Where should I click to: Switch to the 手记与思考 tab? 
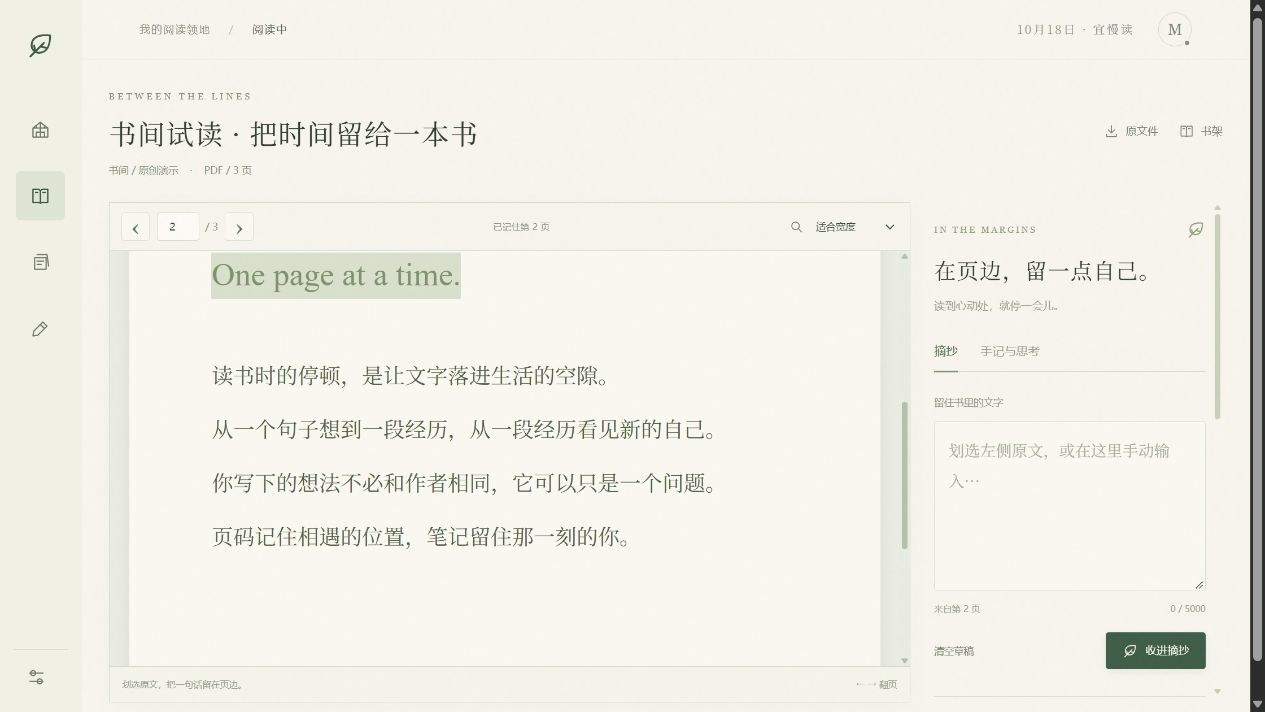coord(1010,351)
